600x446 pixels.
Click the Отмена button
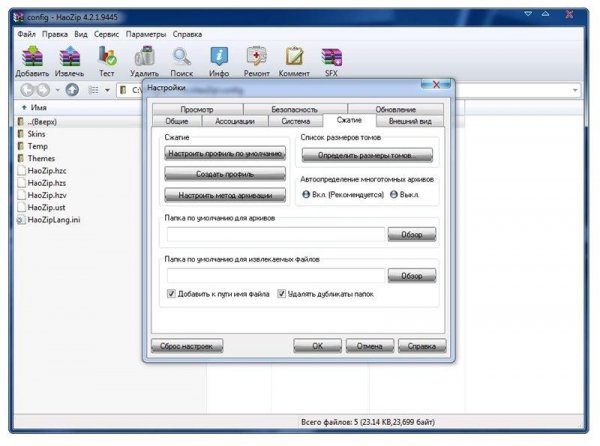click(370, 346)
